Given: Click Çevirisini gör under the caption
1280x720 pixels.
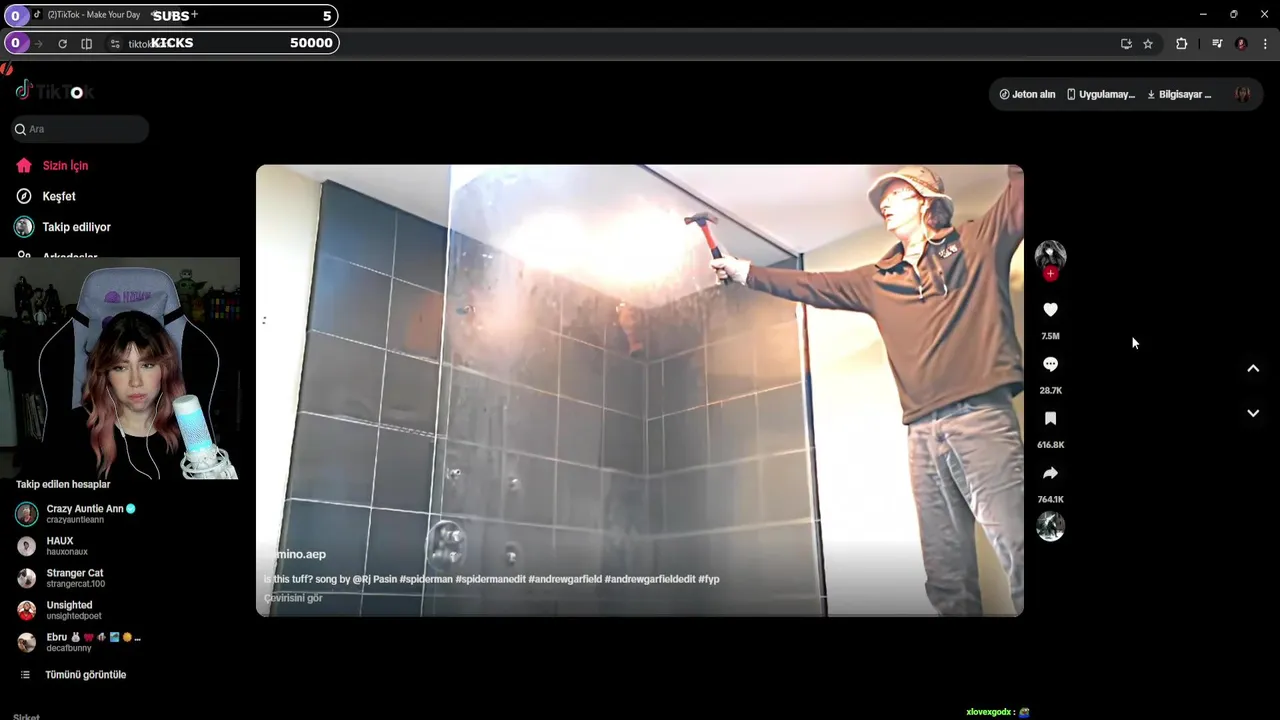Looking at the screenshot, I should pyautogui.click(x=293, y=598).
